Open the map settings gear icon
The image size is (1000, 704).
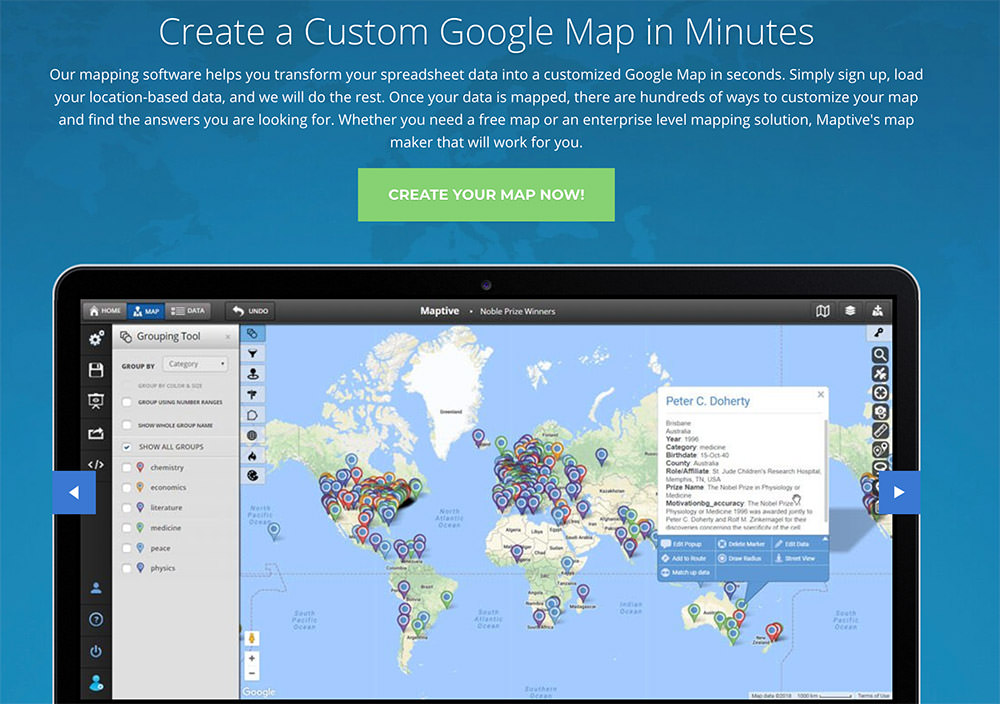(x=96, y=339)
